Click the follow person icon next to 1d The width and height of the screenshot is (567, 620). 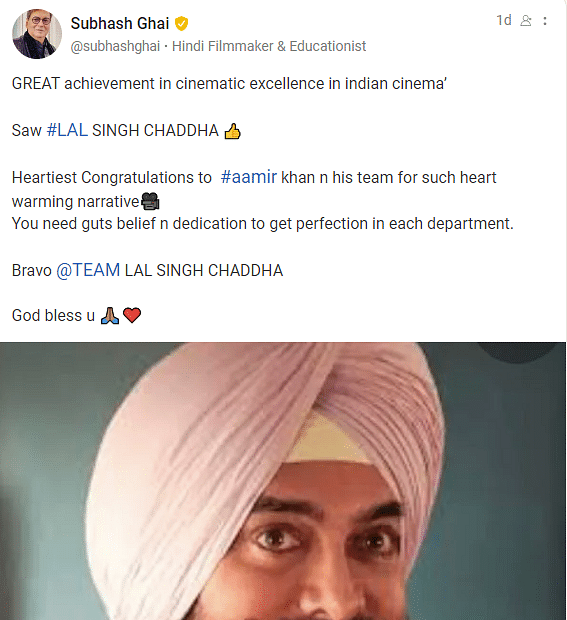526,21
